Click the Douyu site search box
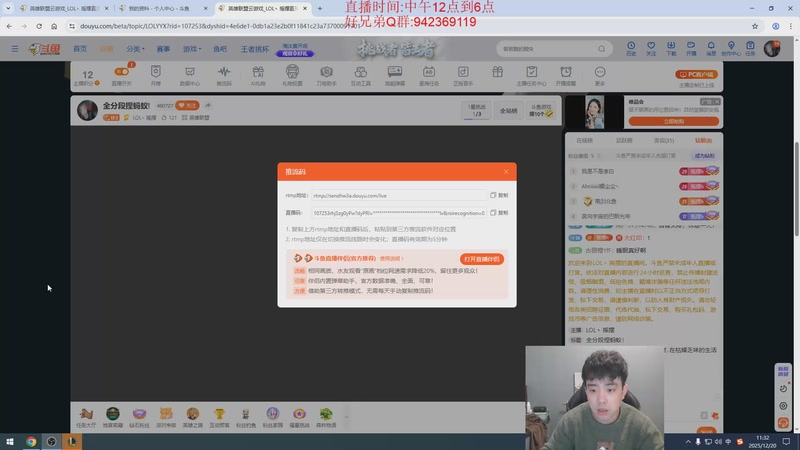 (546, 49)
